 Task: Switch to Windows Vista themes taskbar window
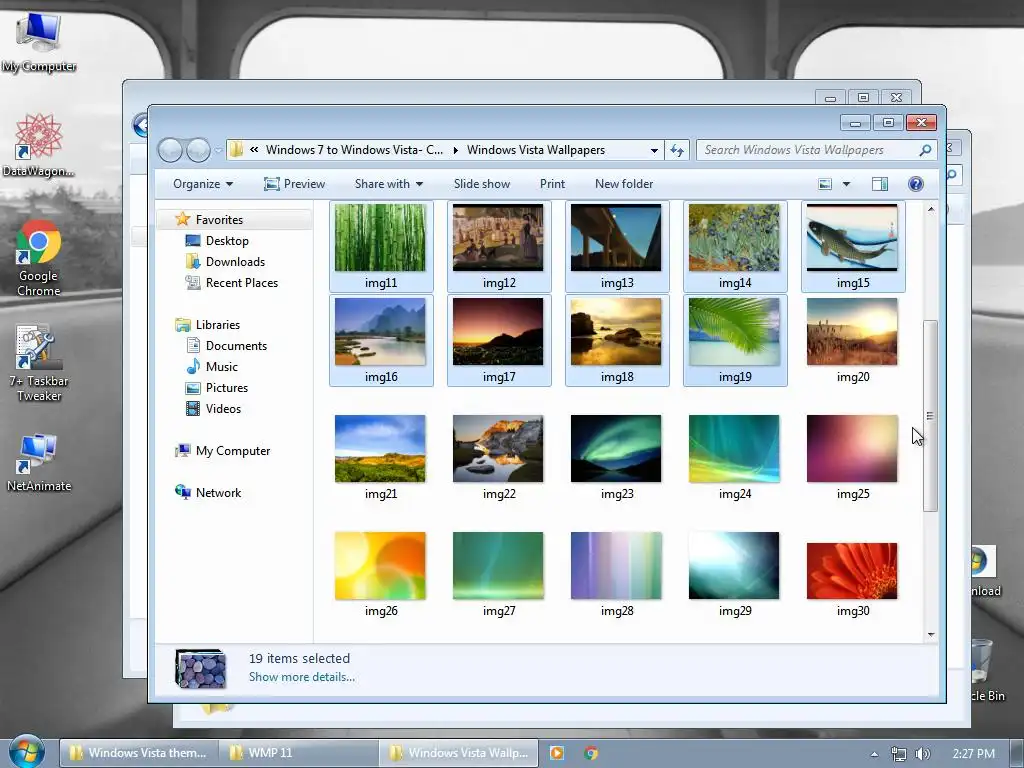138,753
